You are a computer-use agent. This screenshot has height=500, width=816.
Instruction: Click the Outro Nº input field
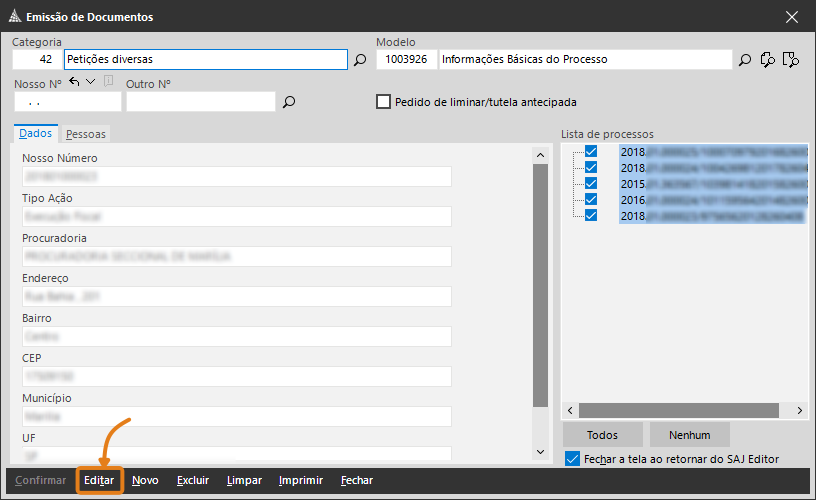pyautogui.click(x=200, y=102)
